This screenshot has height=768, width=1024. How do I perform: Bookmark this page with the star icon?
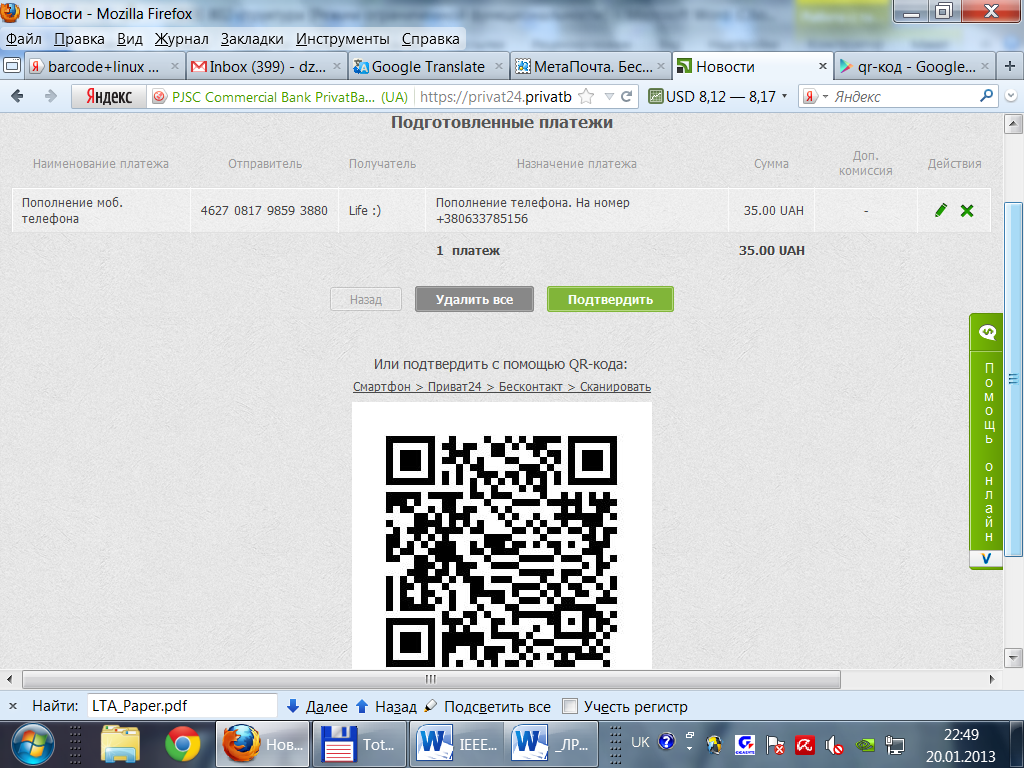(586, 97)
